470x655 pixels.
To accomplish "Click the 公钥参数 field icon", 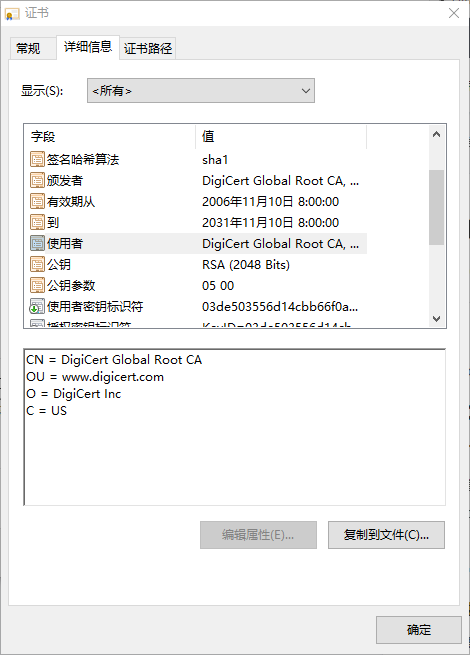I will [x=37, y=285].
